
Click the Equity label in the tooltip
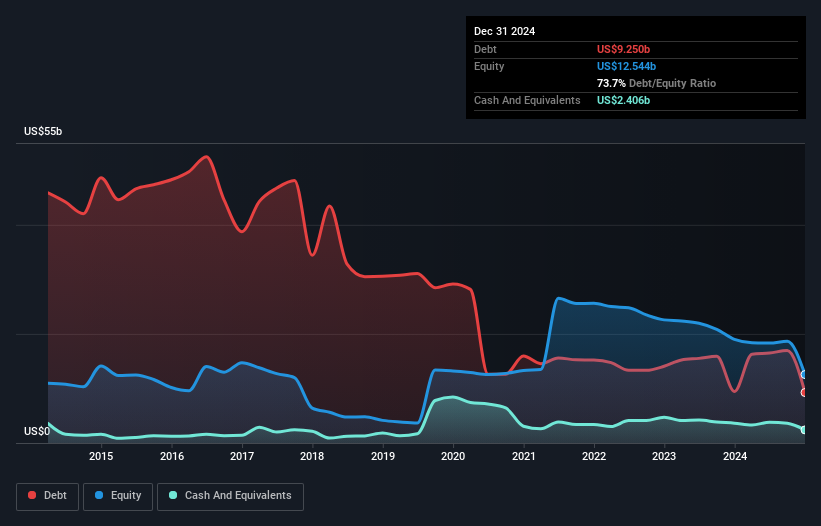(489, 66)
